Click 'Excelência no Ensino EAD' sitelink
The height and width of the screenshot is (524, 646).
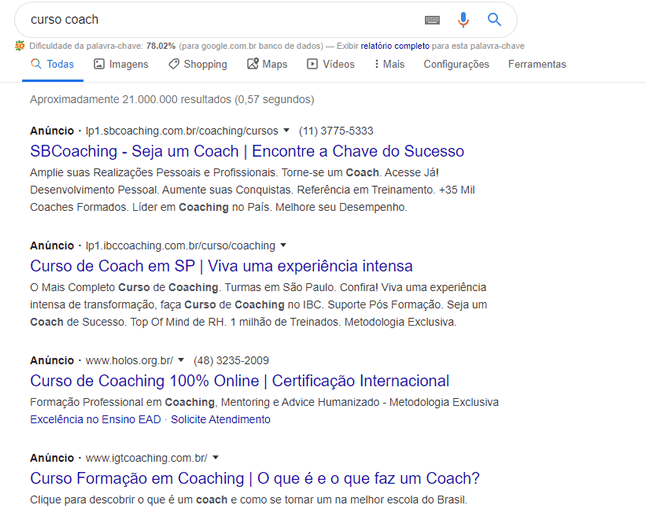tap(95, 419)
